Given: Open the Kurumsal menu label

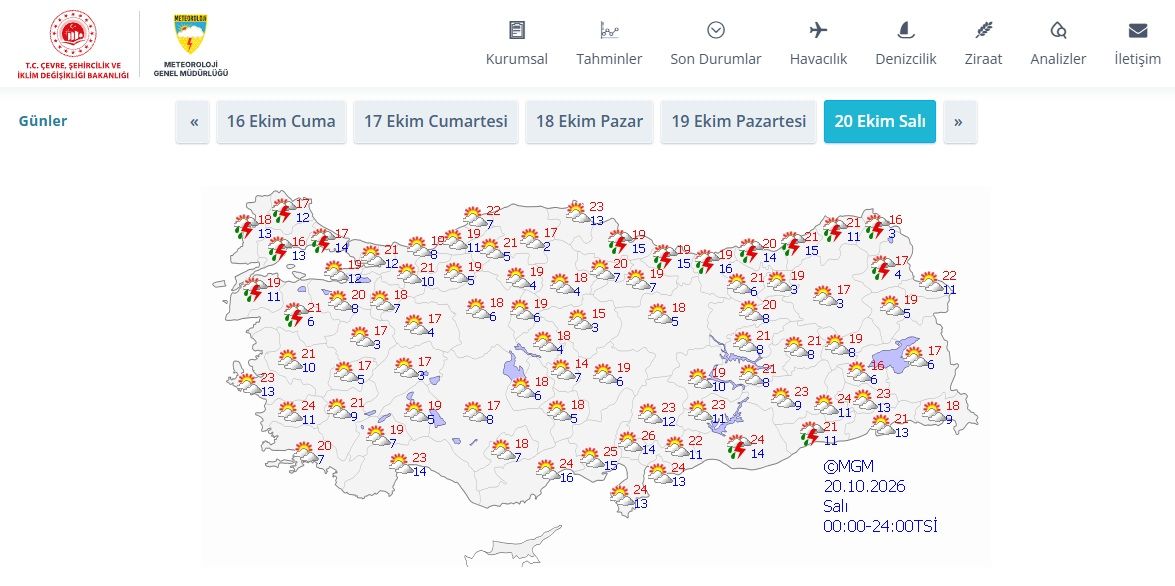Looking at the screenshot, I should point(516,59).
